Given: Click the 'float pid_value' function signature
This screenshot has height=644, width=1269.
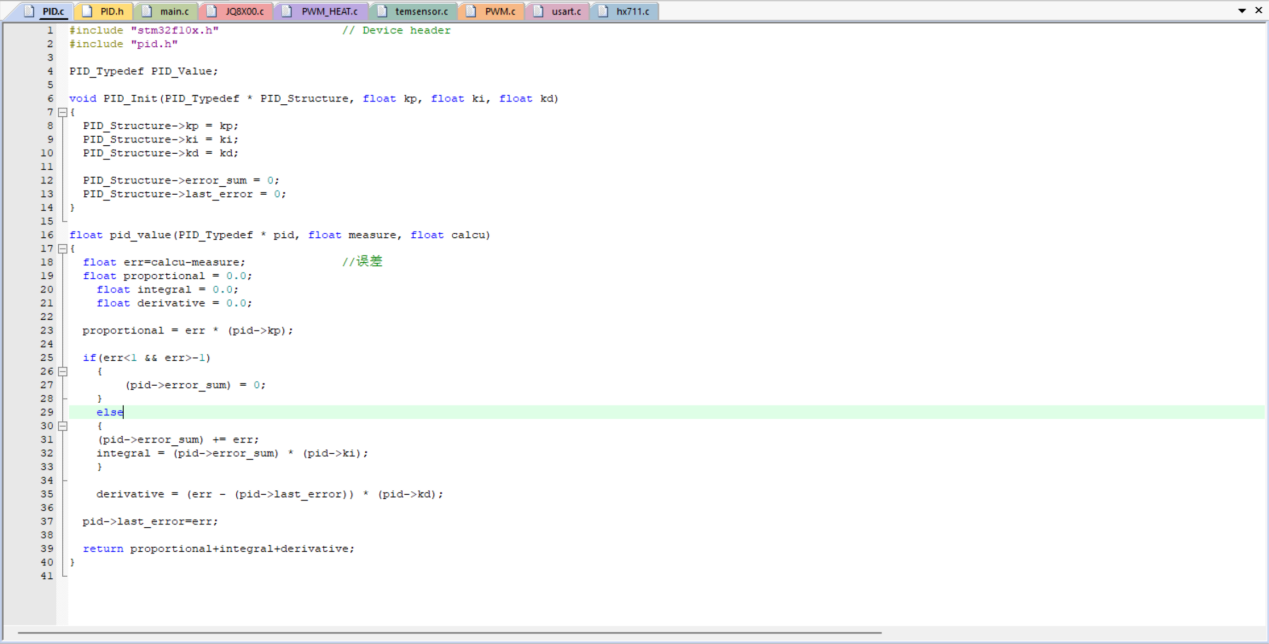Looking at the screenshot, I should 280,236.
